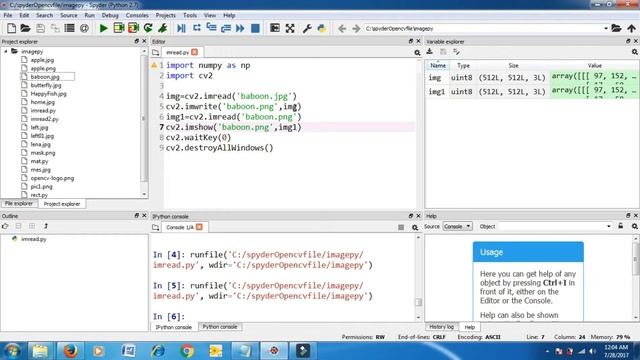Open the working directory path dropdown
The height and width of the screenshot is (360, 640).
click(x=606, y=29)
